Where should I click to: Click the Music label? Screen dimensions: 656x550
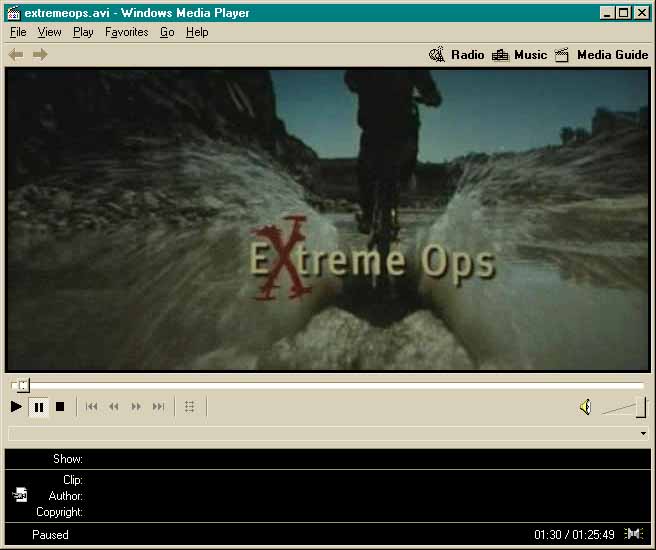point(530,55)
